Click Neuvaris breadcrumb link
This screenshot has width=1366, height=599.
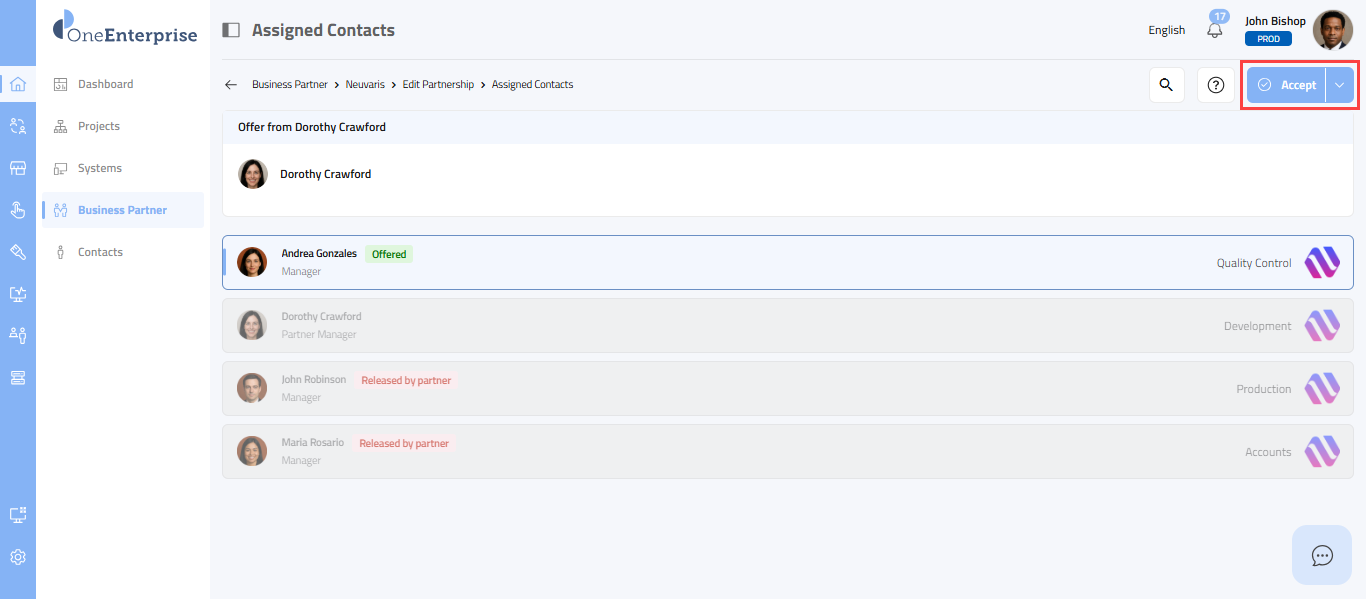tap(365, 85)
